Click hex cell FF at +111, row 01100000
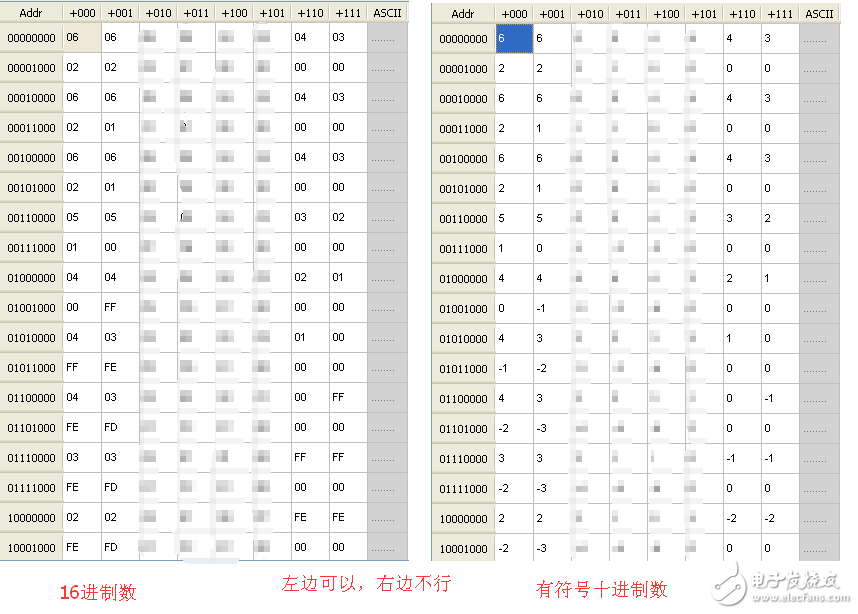 (348, 397)
